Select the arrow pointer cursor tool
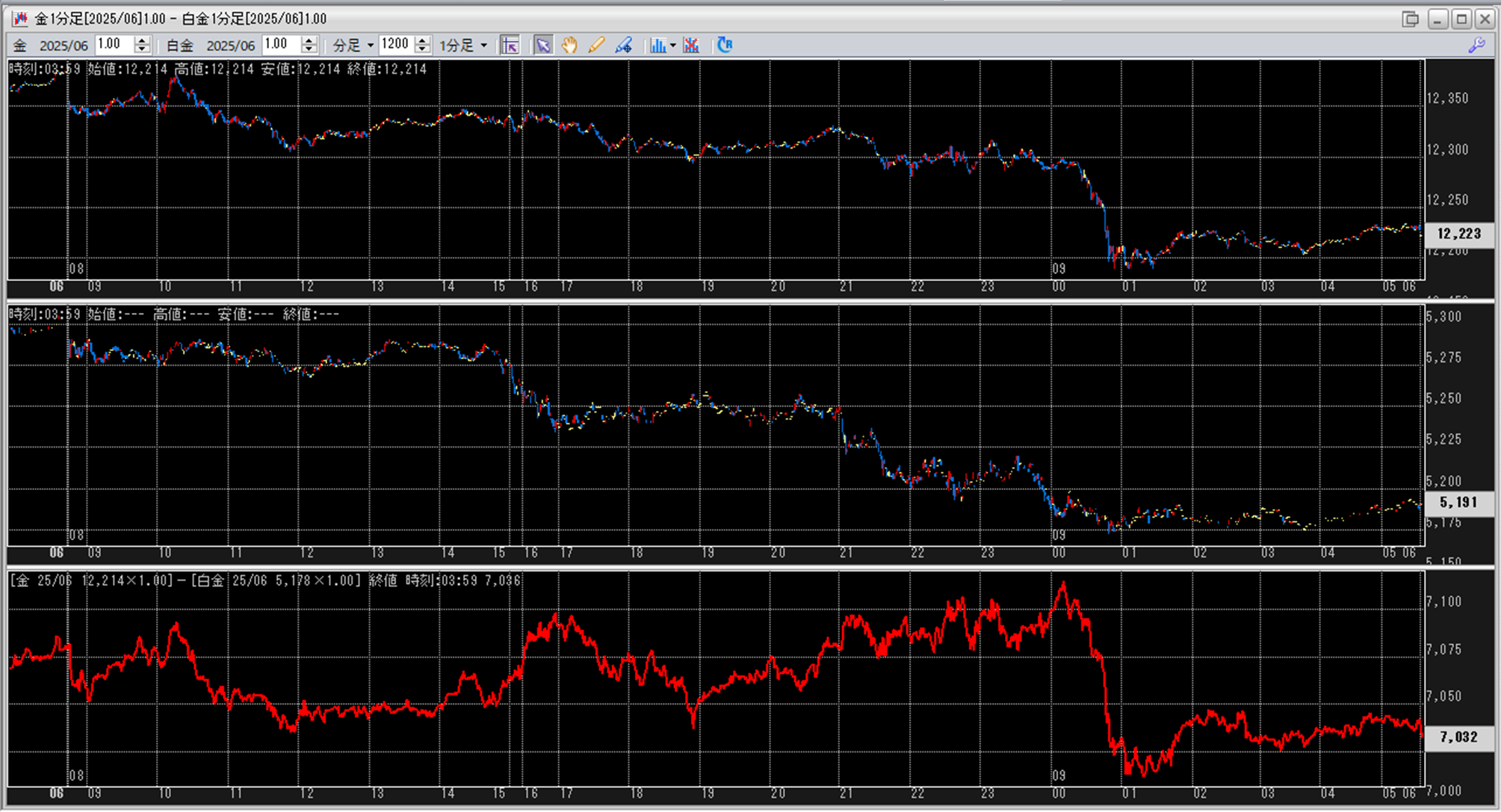 pos(543,46)
